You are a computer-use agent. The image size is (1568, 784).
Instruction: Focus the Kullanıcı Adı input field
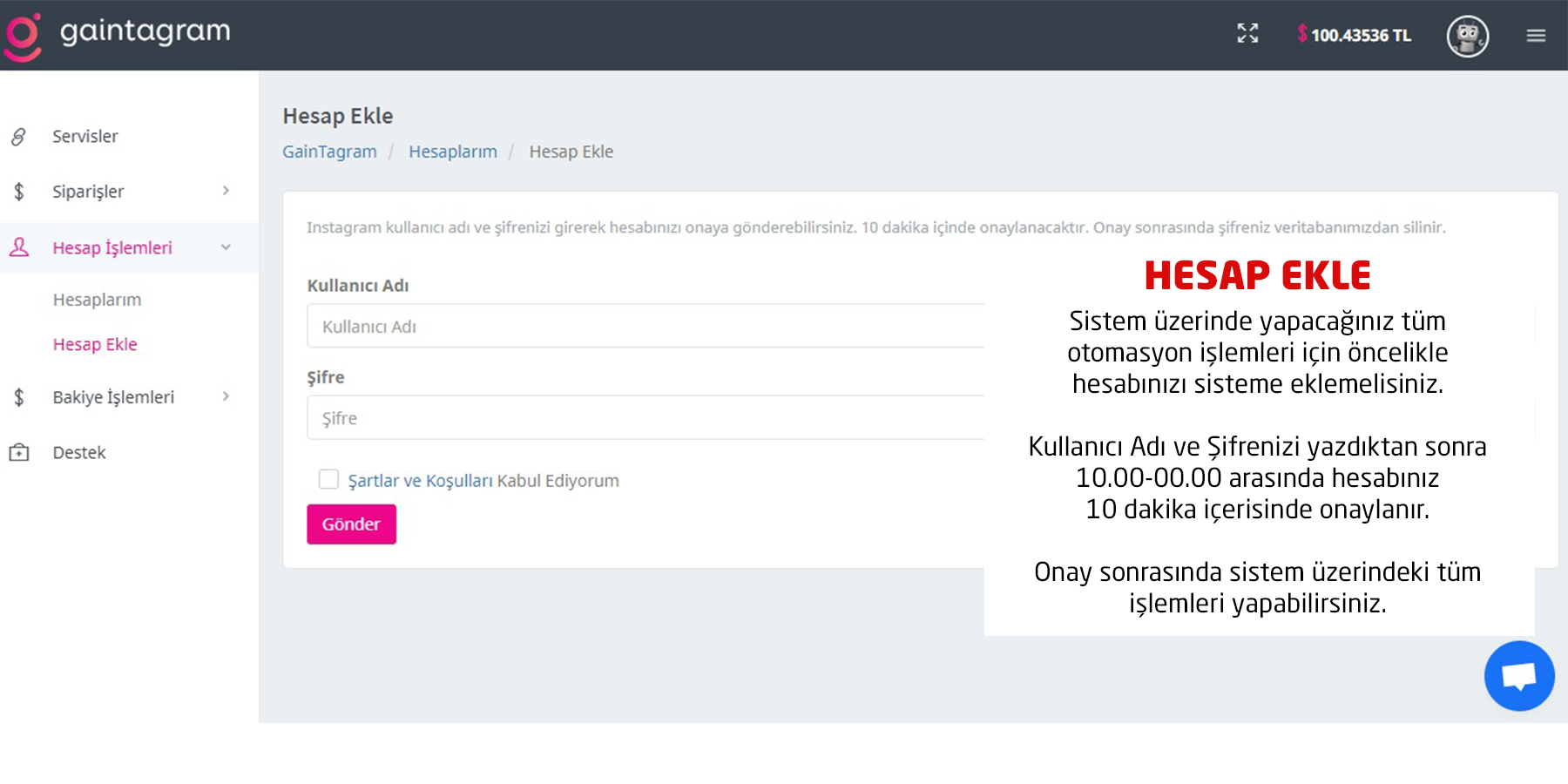pyautogui.click(x=645, y=326)
